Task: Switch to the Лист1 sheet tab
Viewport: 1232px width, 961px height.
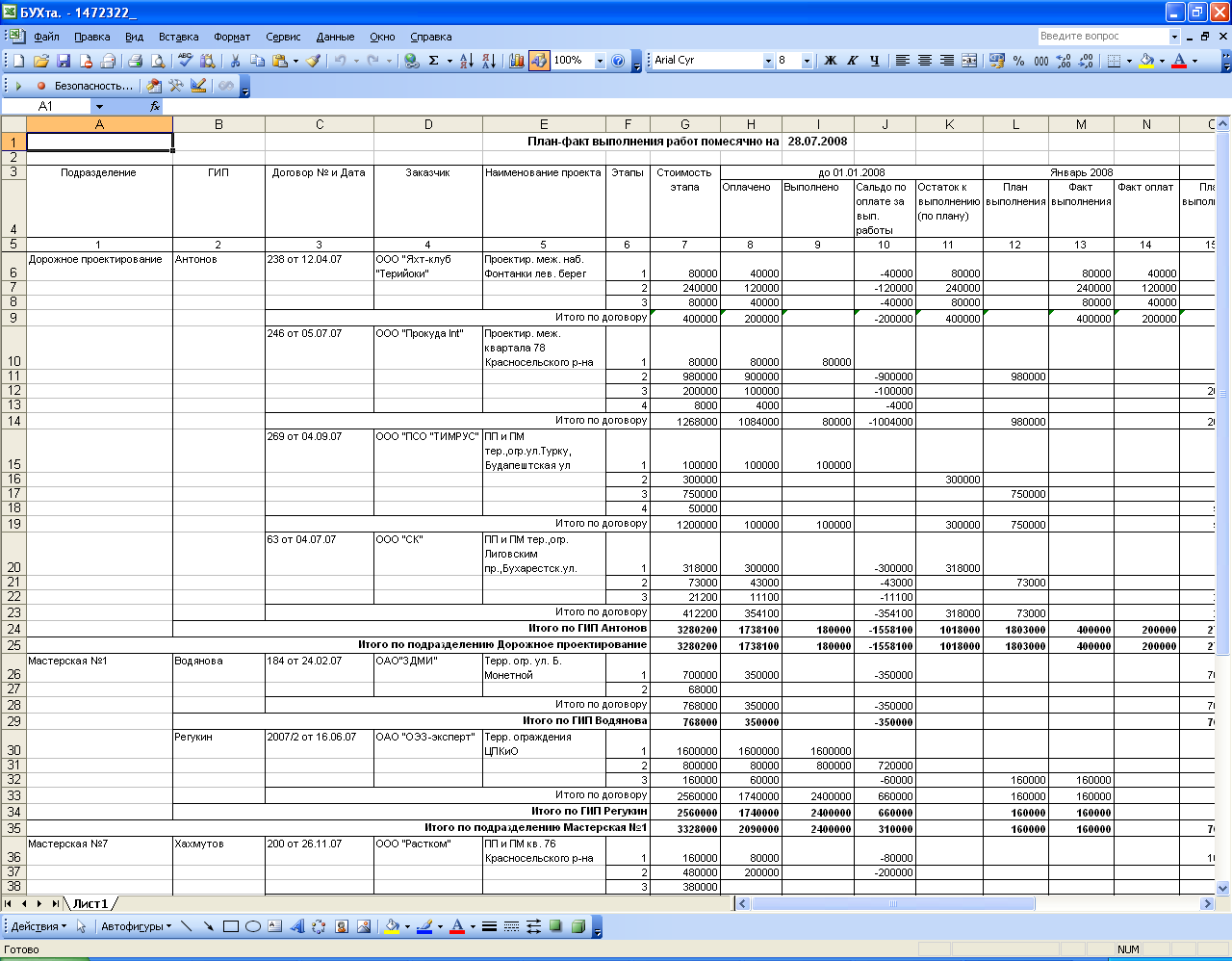Action: tap(90, 903)
